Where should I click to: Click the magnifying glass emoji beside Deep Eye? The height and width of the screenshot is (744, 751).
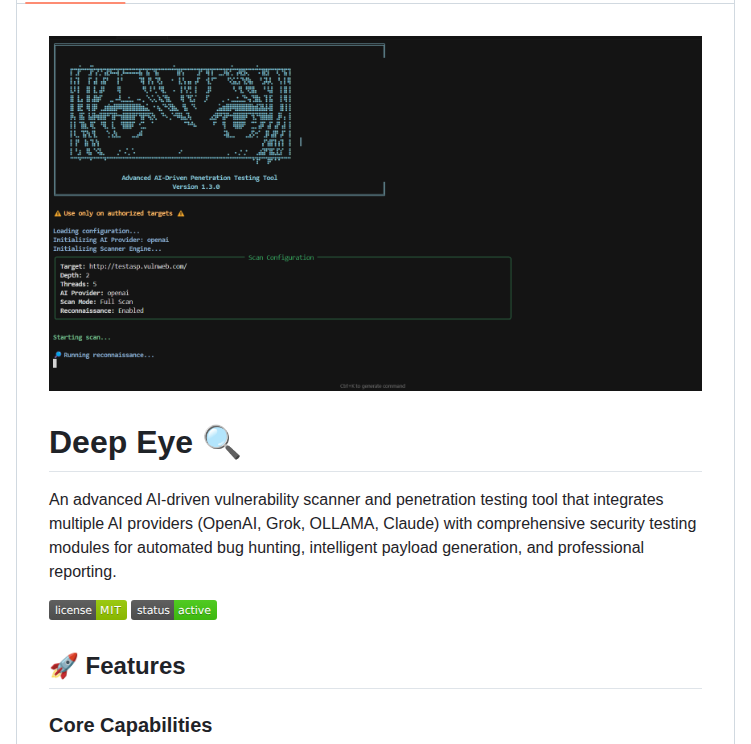click(222, 442)
